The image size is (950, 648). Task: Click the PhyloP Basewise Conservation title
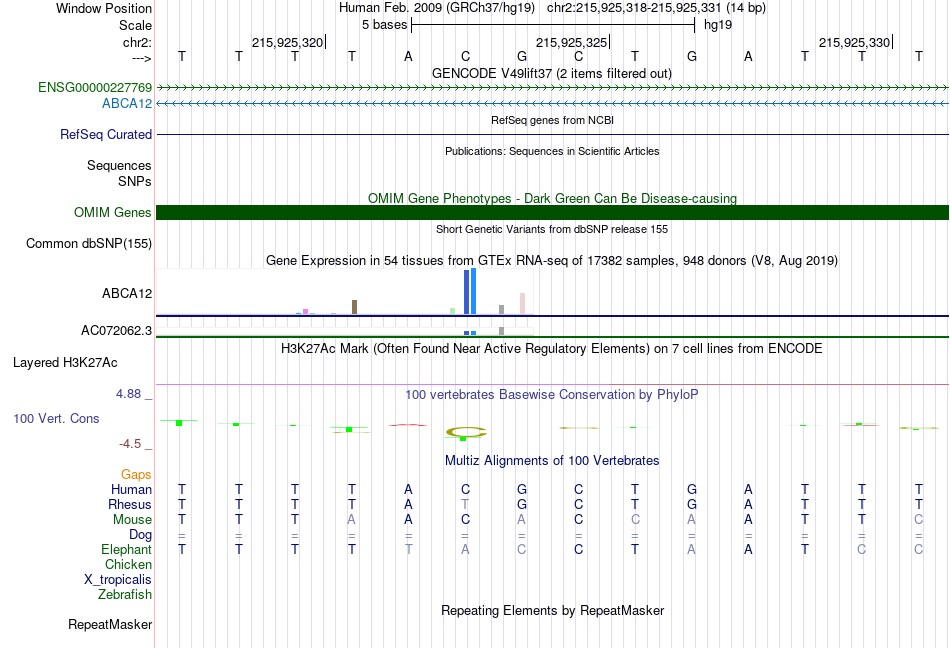[552, 395]
